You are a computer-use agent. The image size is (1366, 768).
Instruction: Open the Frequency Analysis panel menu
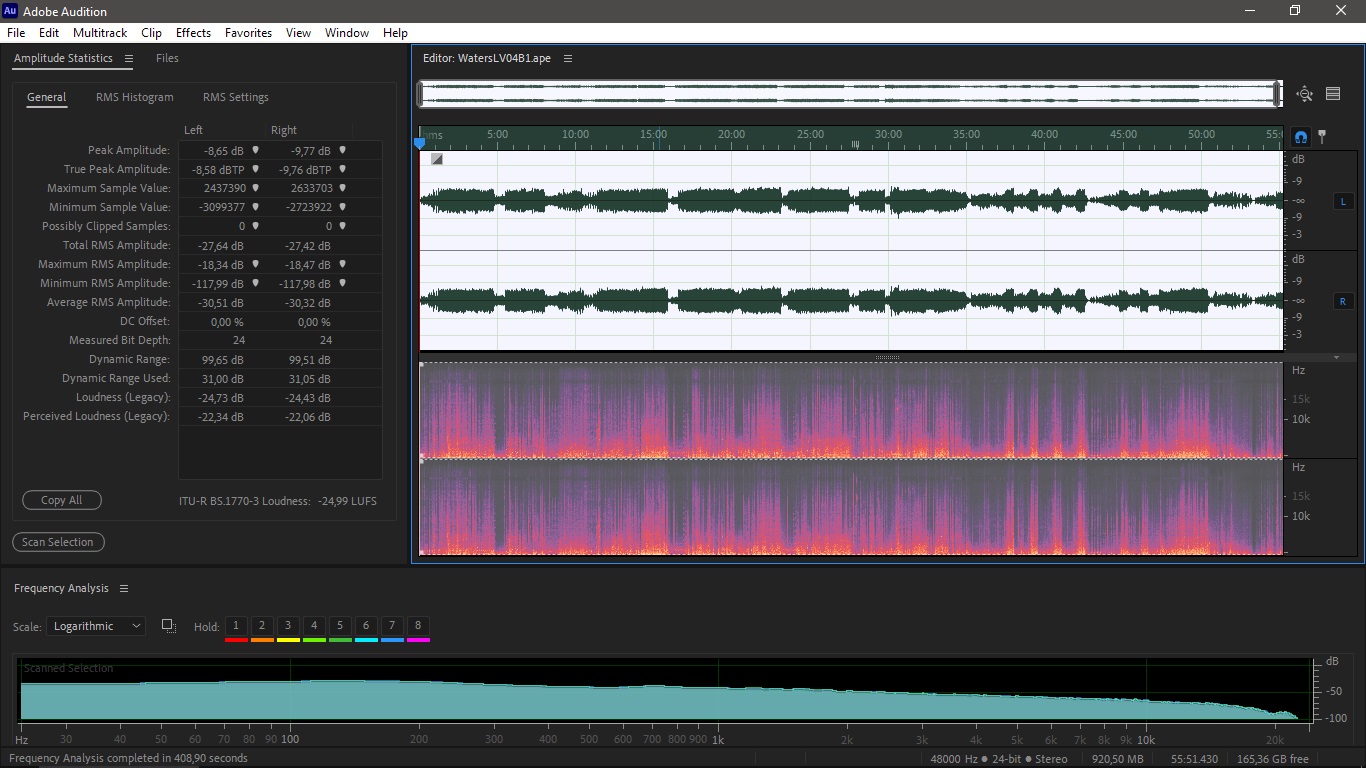click(124, 589)
